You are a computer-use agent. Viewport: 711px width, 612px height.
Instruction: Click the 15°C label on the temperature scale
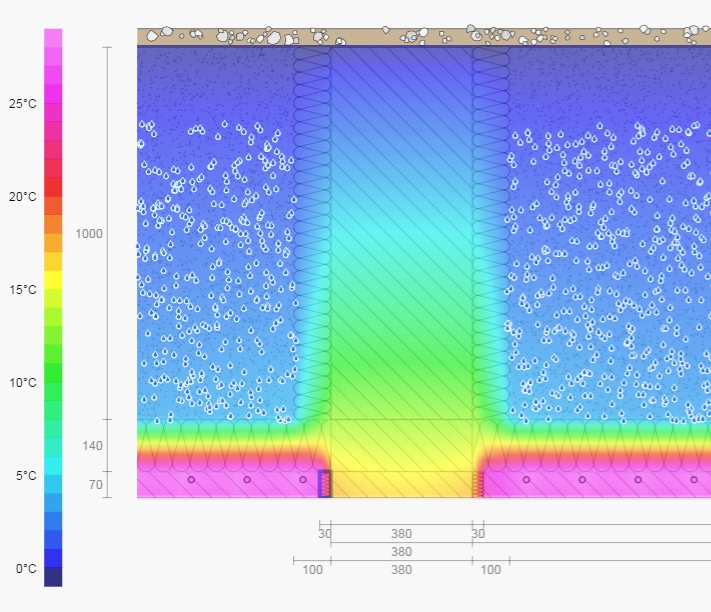pyautogui.click(x=23, y=290)
